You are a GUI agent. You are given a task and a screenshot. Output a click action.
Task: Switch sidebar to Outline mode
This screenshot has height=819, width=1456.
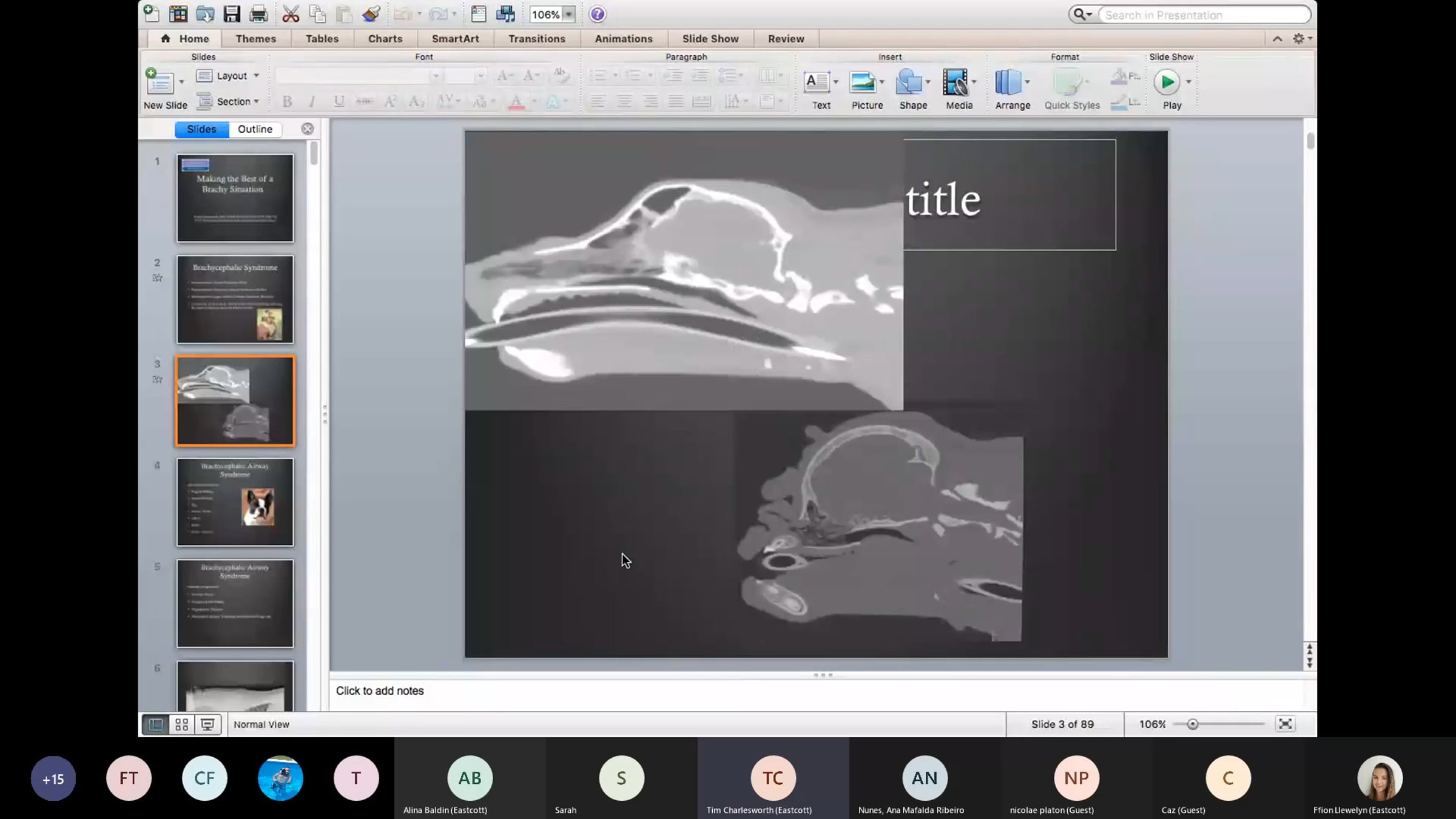(x=255, y=129)
